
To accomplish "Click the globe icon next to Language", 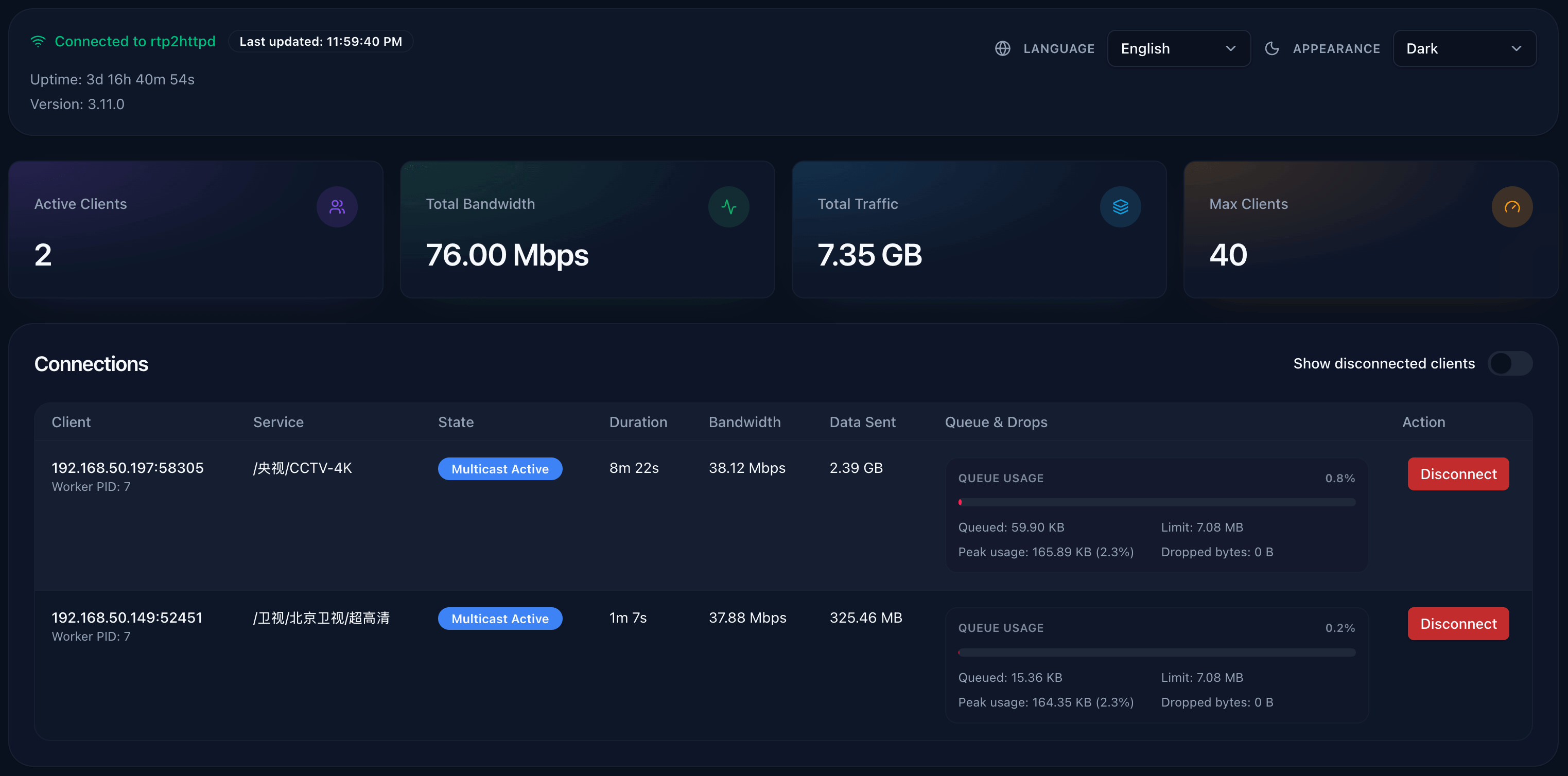I will (x=1003, y=48).
